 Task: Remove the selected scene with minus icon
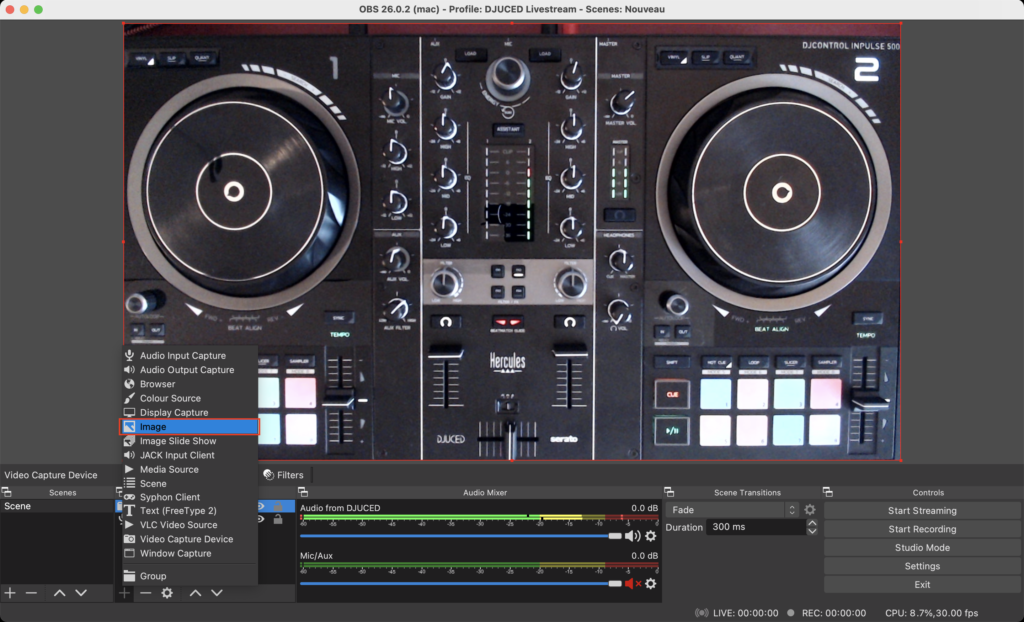click(31, 593)
